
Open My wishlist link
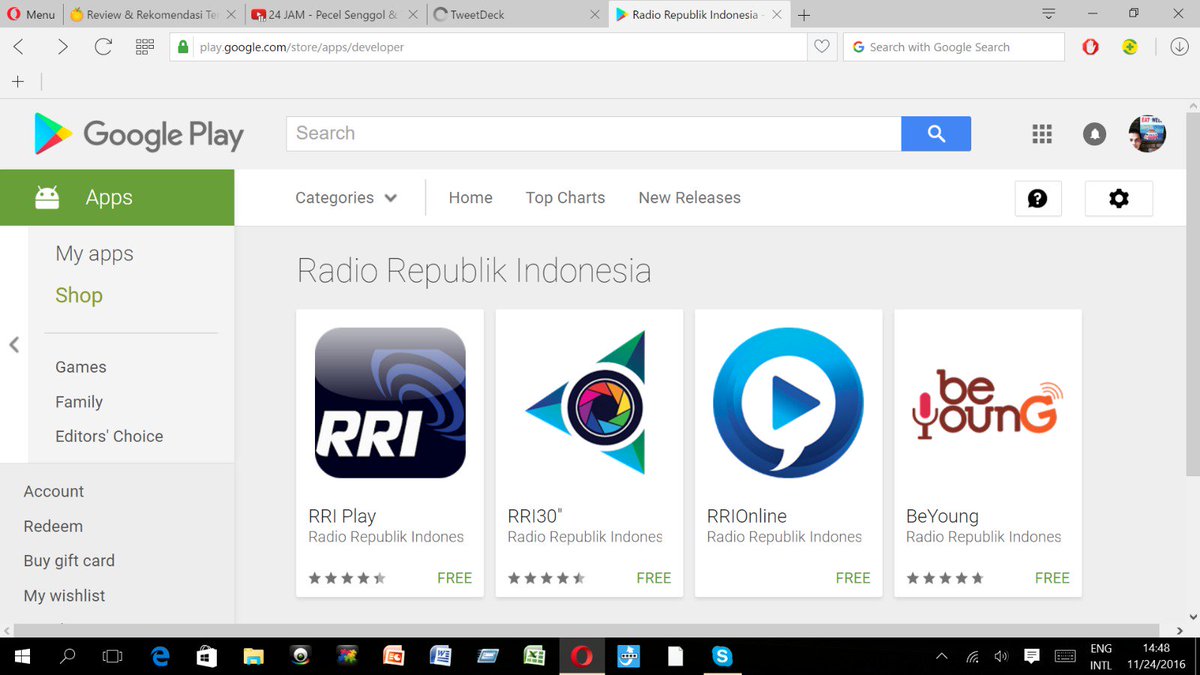[x=63, y=595]
